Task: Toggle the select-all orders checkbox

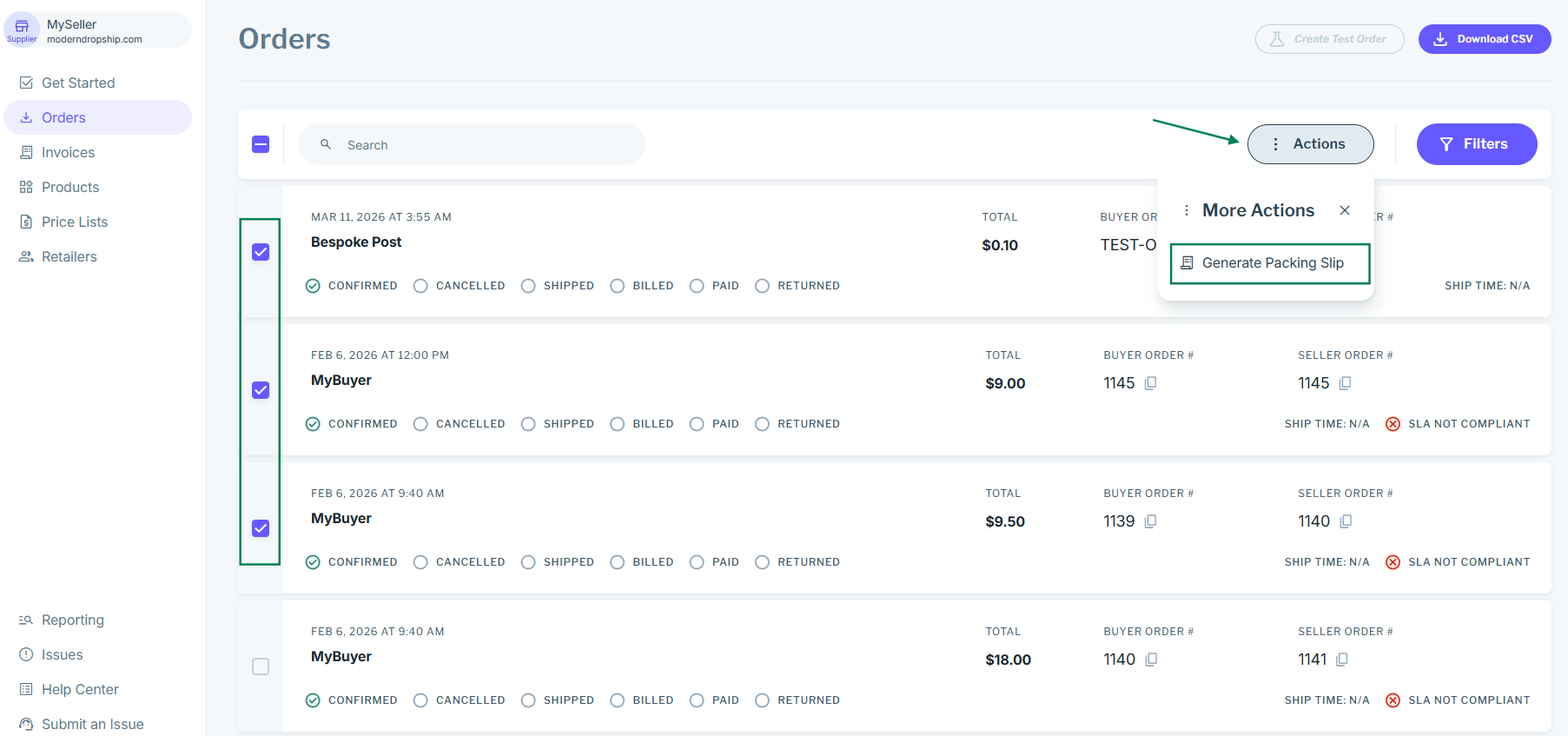Action: 261,144
